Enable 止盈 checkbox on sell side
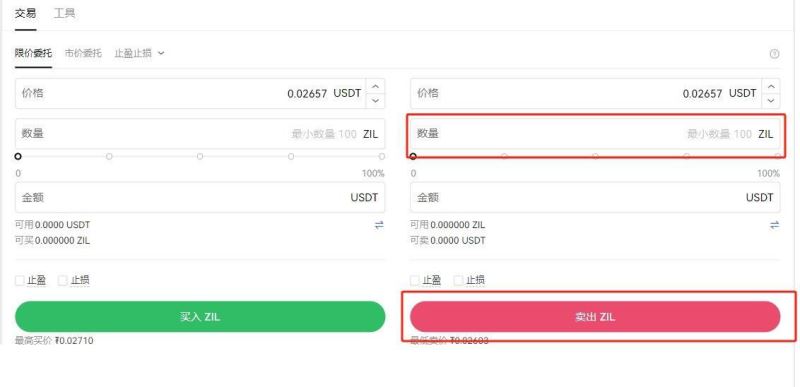The width and height of the screenshot is (800, 387). [415, 280]
